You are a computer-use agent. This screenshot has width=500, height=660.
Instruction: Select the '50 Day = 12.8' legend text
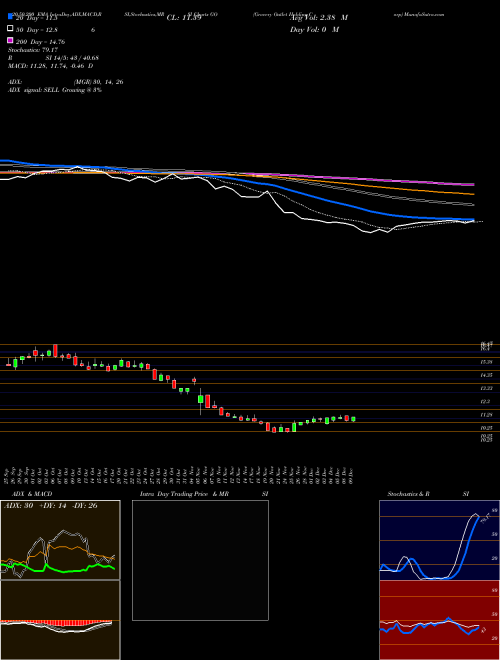(x=37, y=29)
